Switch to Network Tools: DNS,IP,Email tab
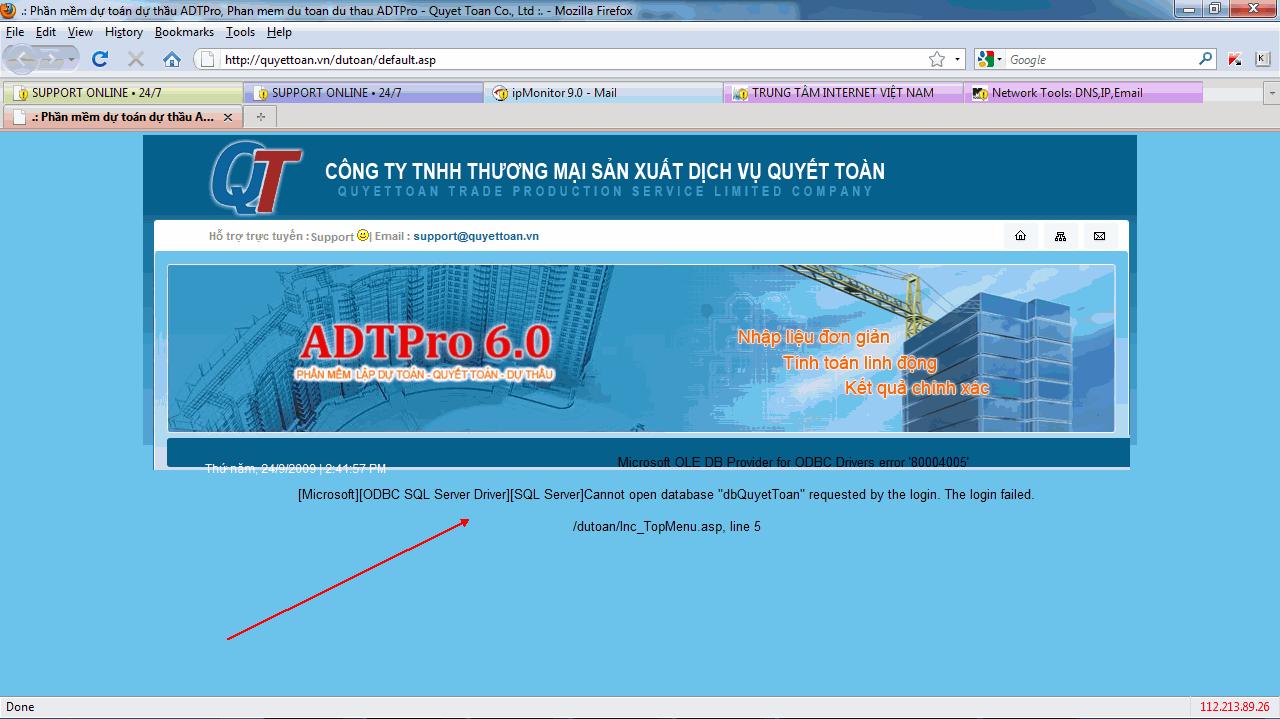This screenshot has width=1280, height=719. click(1083, 93)
